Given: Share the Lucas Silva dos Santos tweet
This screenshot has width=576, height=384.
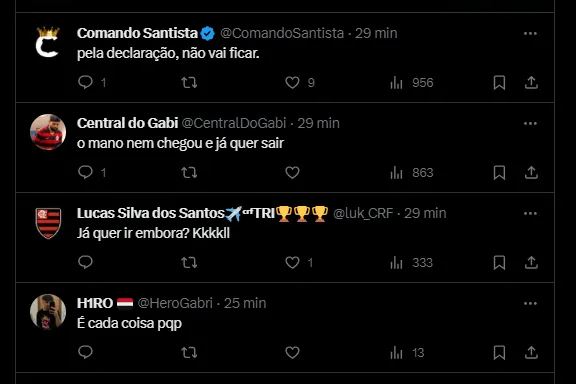Looking at the screenshot, I should pos(531,262).
